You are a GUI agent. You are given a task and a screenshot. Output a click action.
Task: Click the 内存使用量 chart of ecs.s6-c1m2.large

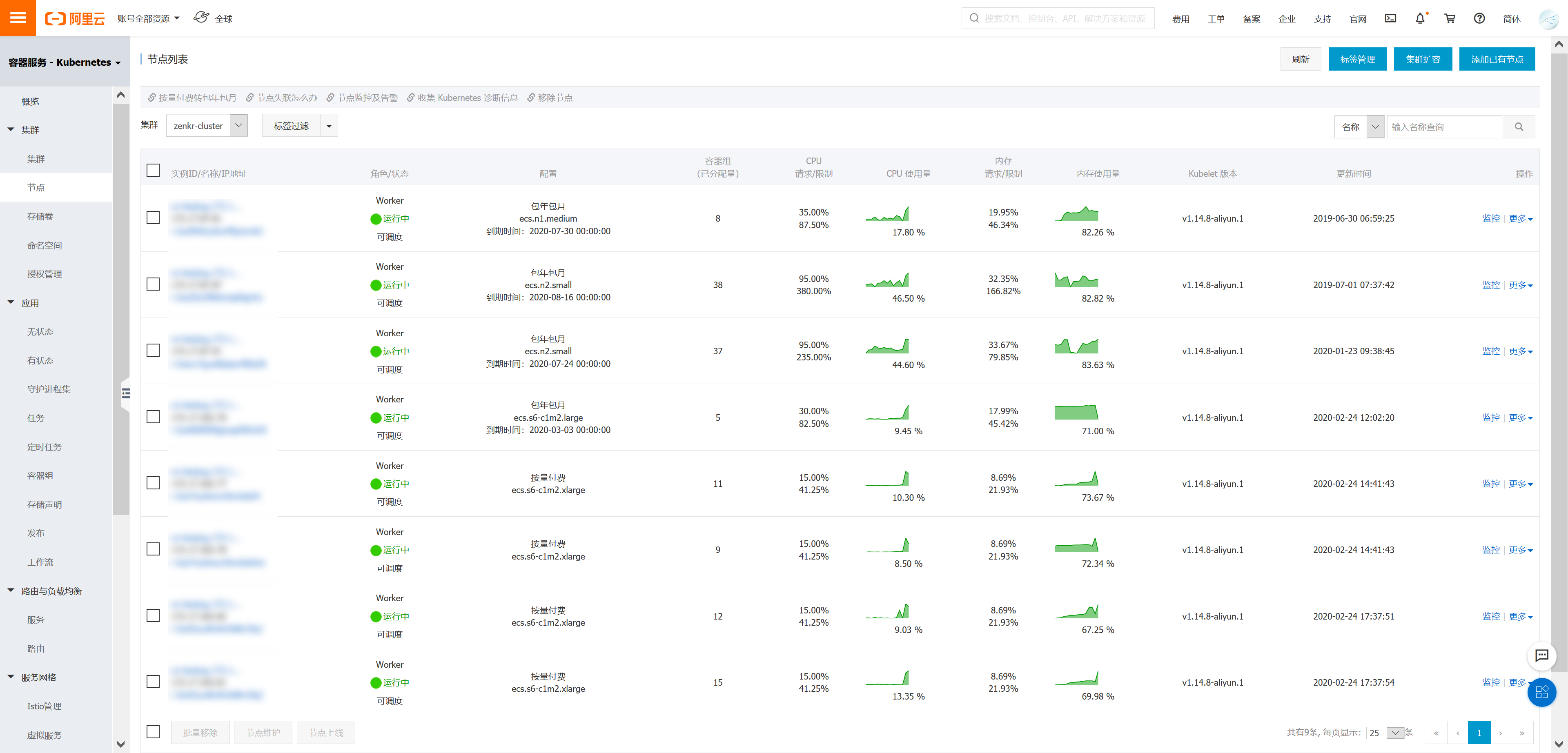tap(1076, 412)
